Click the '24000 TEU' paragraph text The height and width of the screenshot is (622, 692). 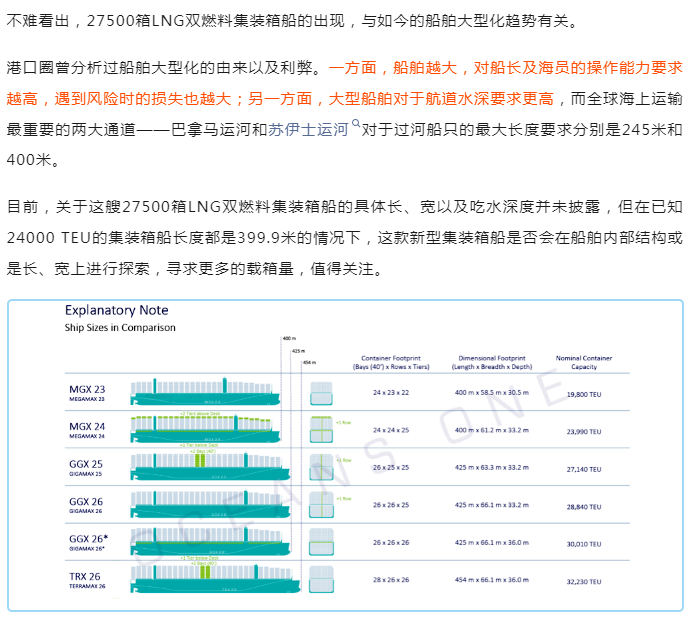[x=345, y=237]
